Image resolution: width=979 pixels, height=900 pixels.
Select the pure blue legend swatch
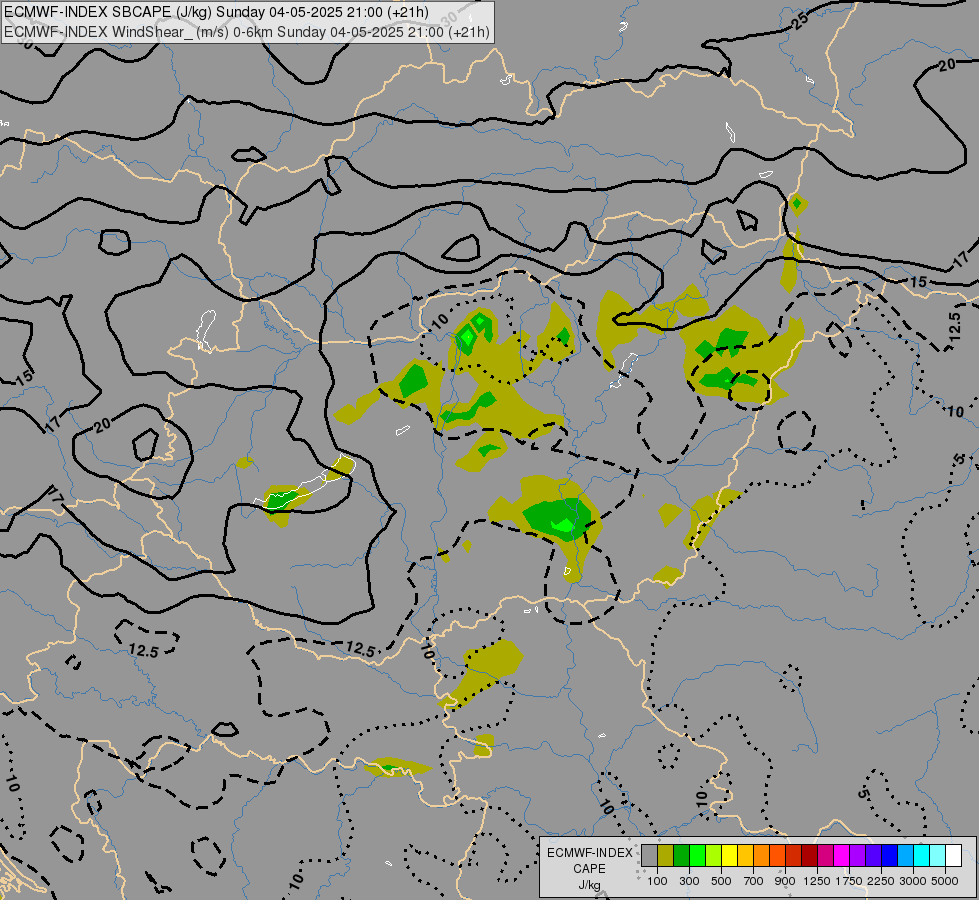(x=890, y=856)
